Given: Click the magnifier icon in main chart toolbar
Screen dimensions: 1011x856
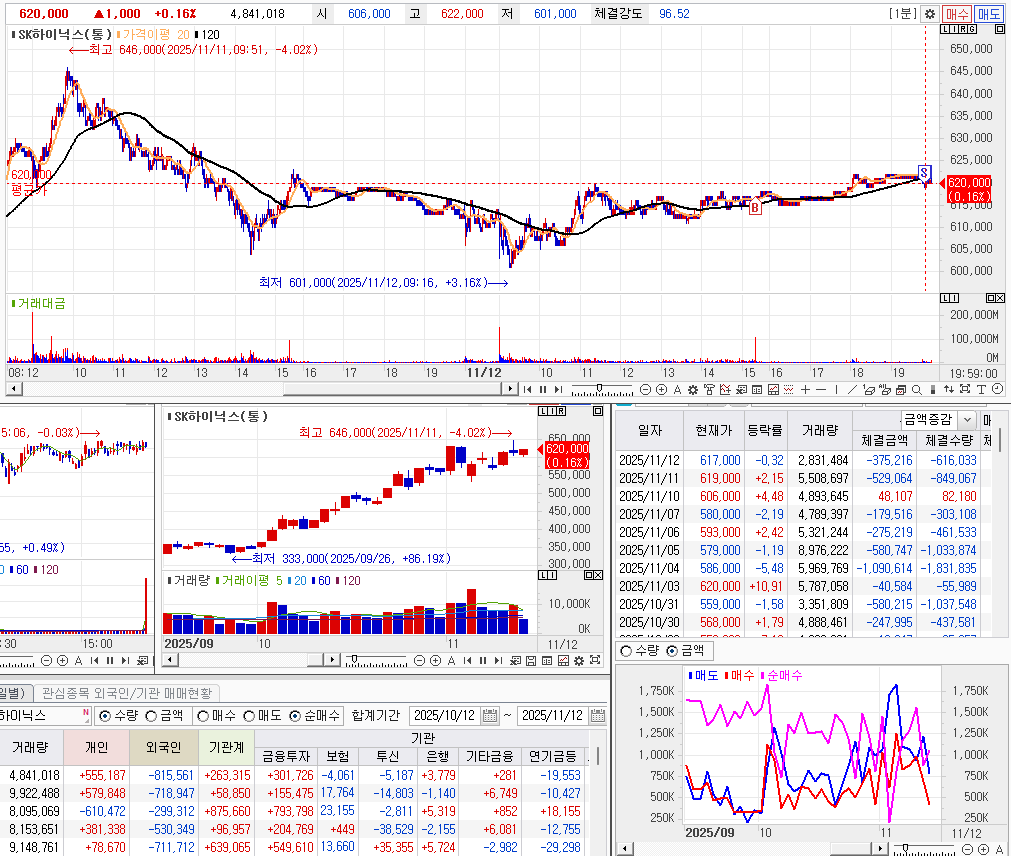Looking at the screenshot, I should coord(916,389).
